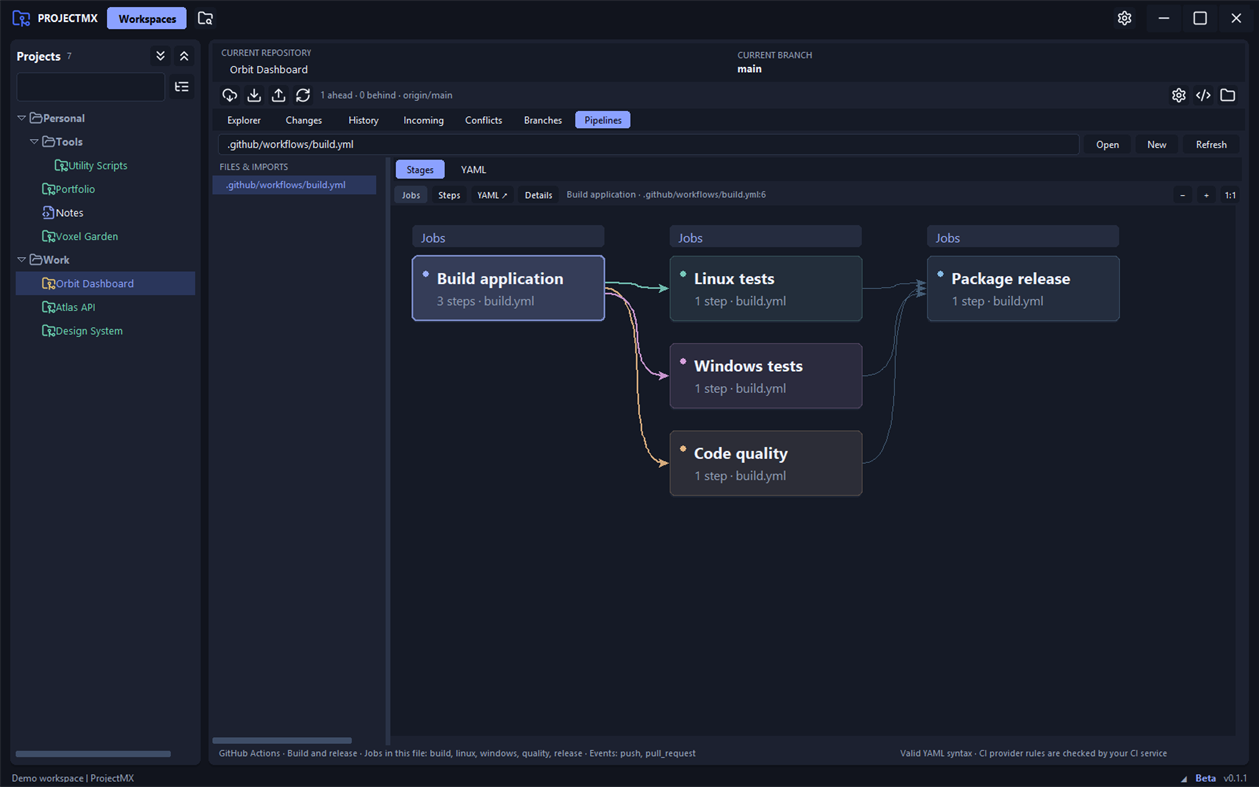The image size is (1259, 787).
Task: Focus the Projects search field
Action: tap(91, 87)
